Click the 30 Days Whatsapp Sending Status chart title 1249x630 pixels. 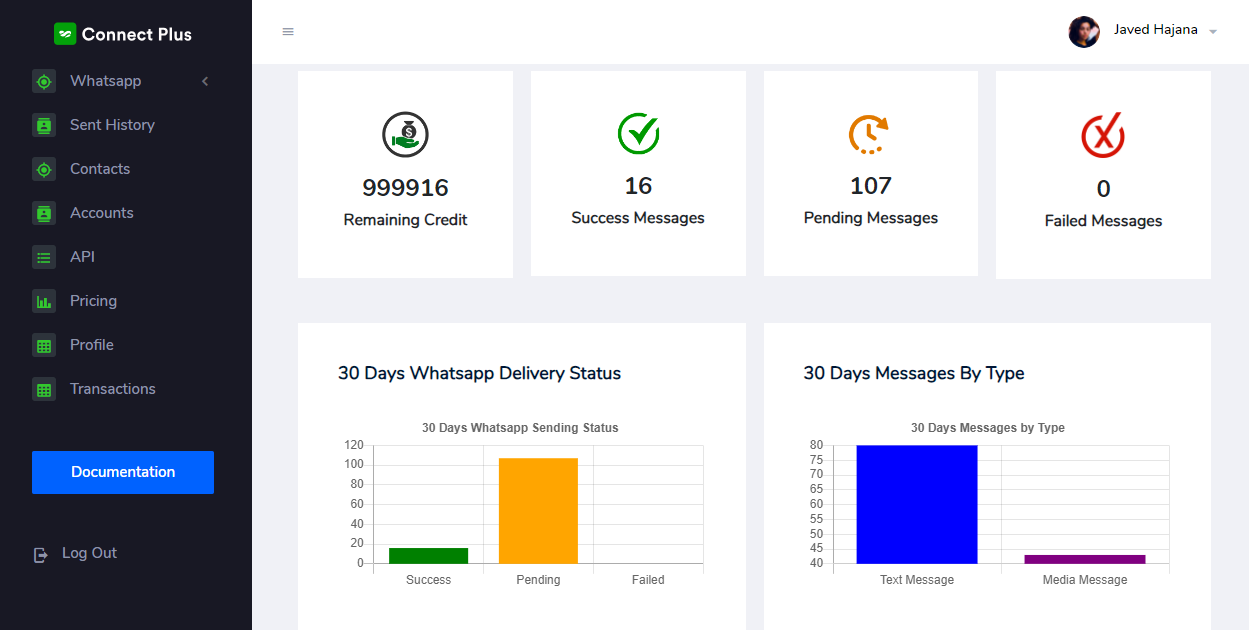click(520, 428)
